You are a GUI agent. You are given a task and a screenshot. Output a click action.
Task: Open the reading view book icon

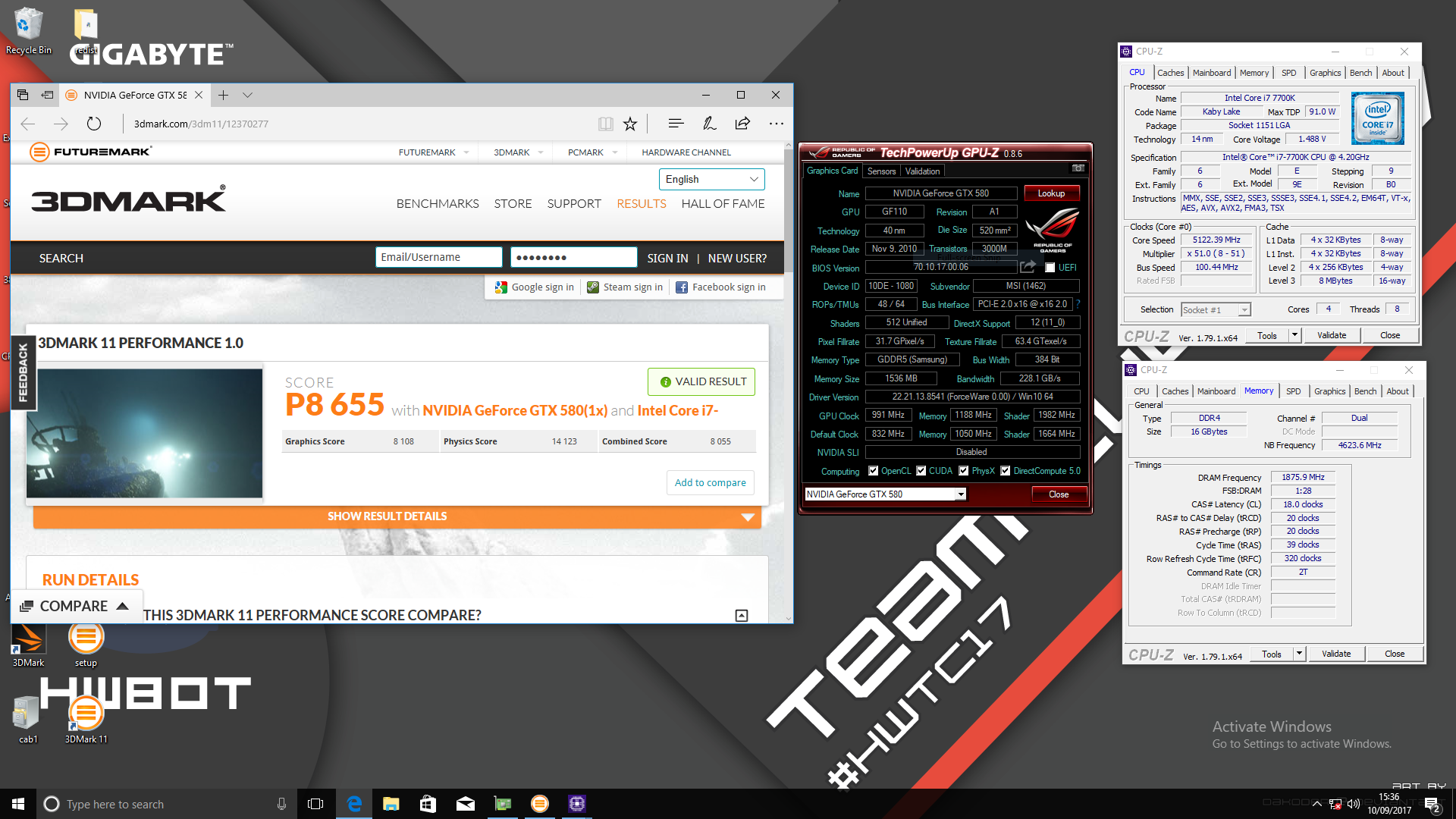point(605,124)
